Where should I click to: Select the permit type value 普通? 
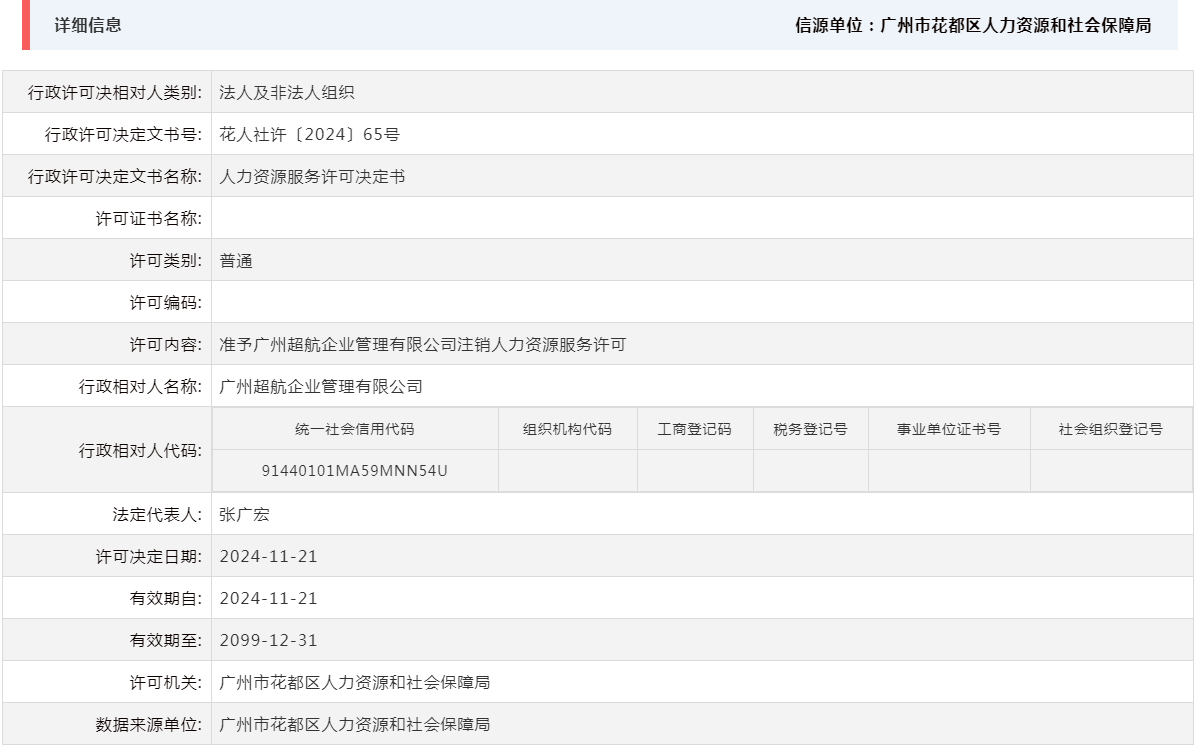234,259
